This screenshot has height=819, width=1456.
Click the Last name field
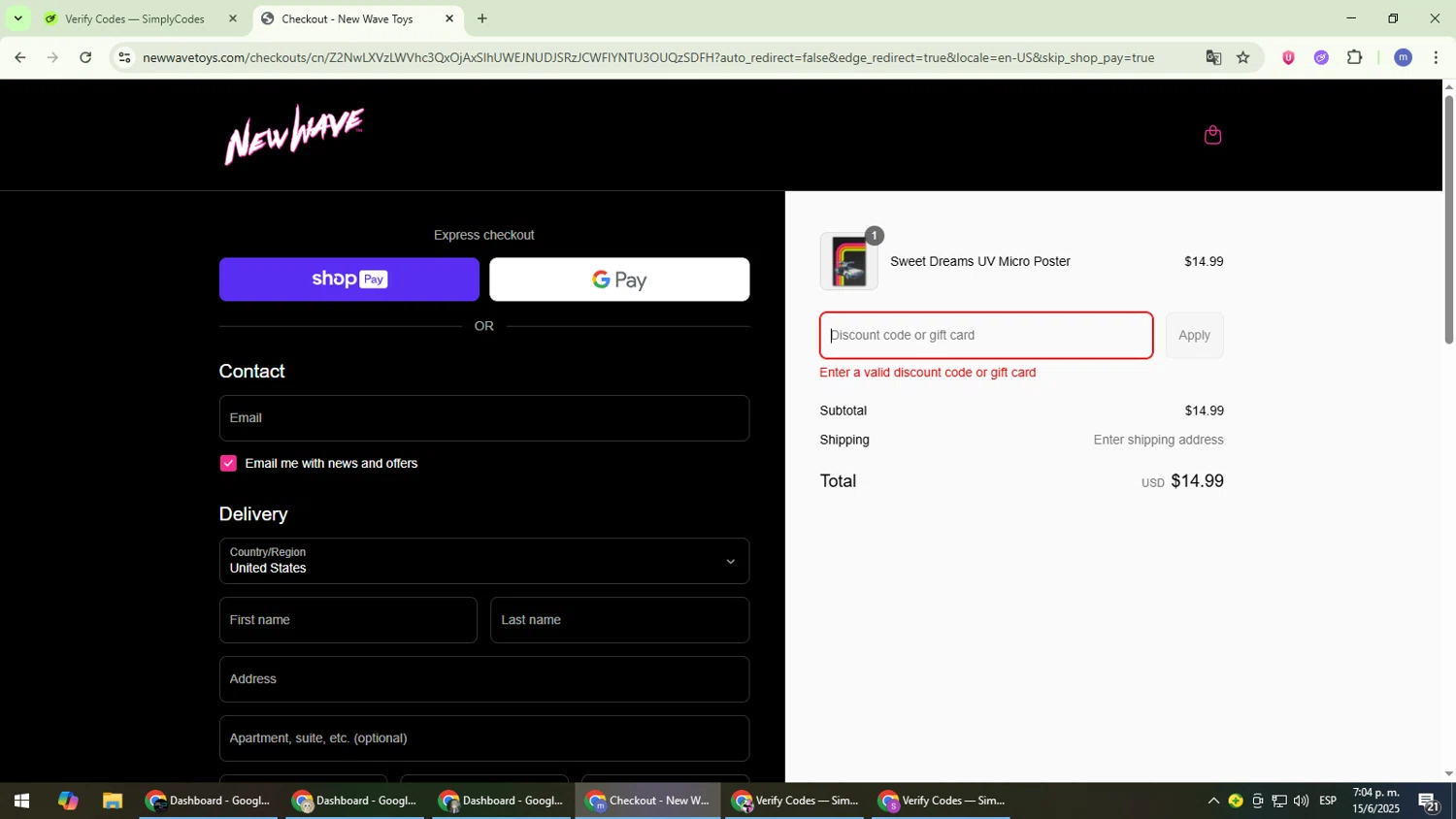619,620
